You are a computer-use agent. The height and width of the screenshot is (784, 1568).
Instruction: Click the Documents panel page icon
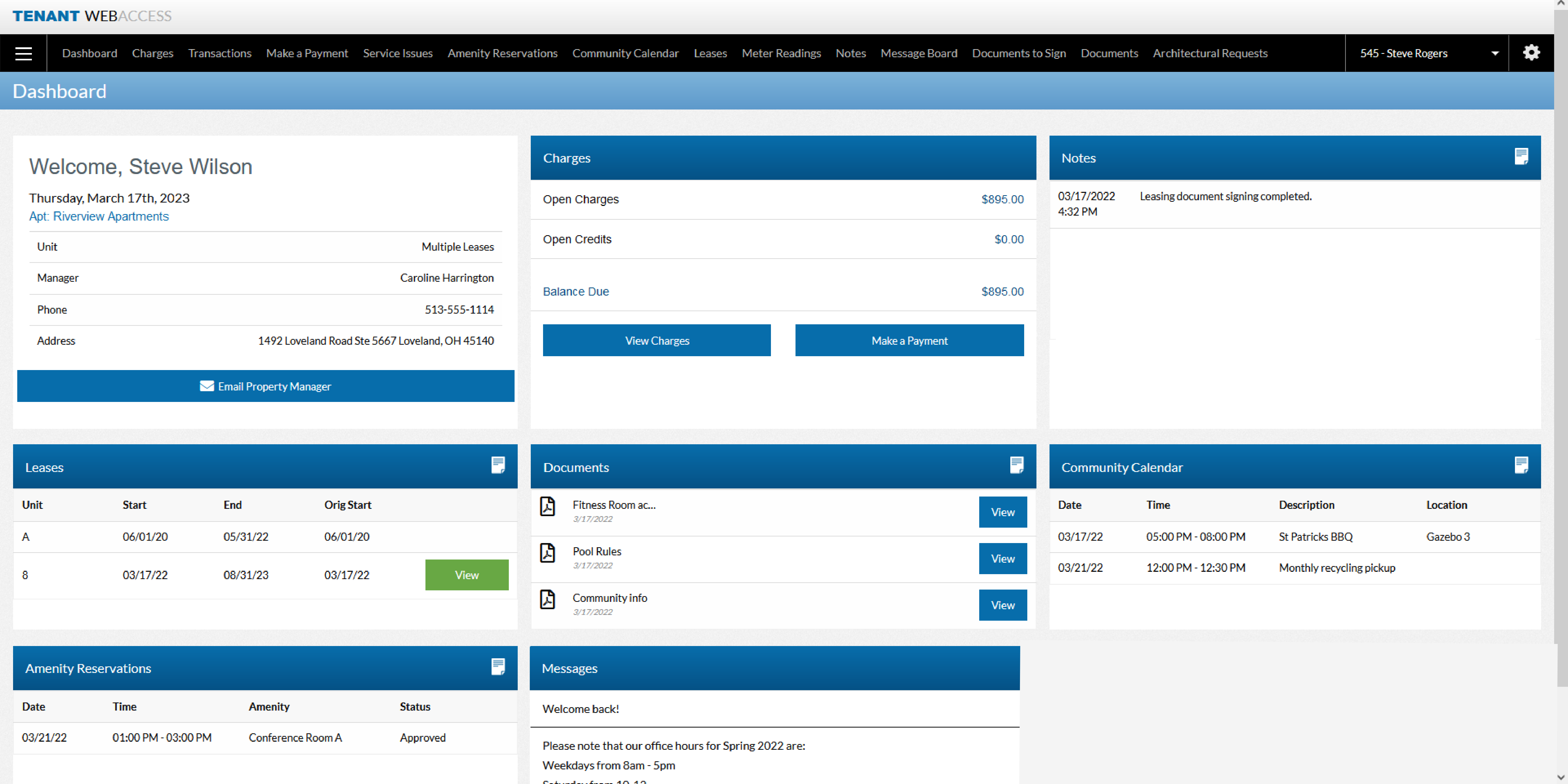coord(1017,466)
